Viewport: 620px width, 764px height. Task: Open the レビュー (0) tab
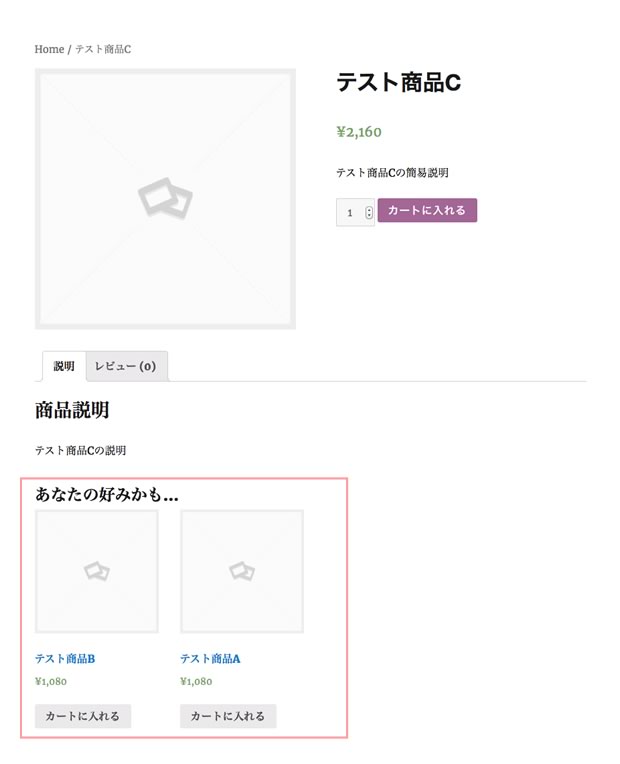coord(126,366)
